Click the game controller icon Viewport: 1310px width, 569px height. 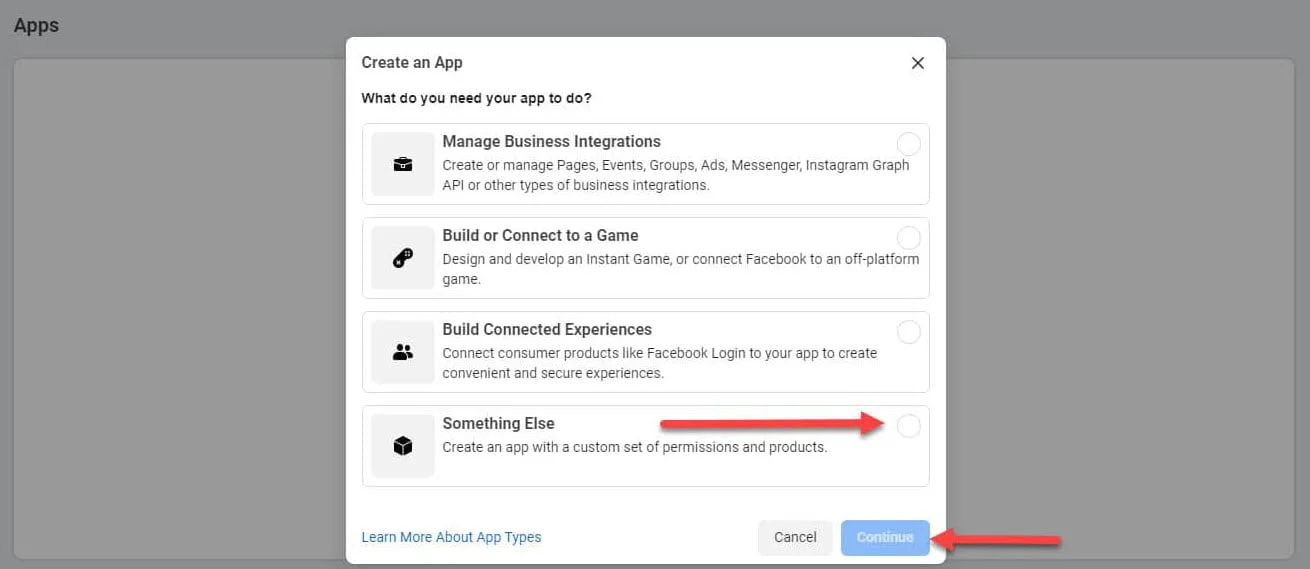point(403,258)
